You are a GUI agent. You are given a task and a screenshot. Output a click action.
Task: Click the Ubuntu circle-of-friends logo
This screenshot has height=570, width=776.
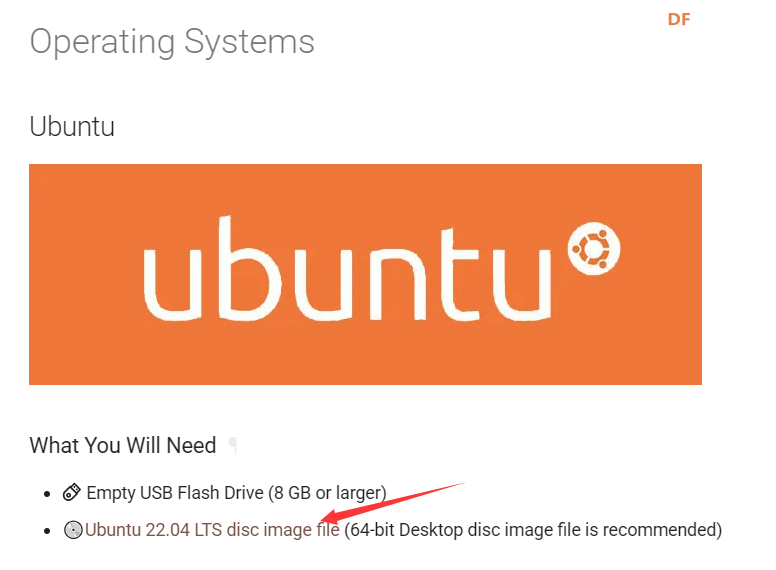[x=594, y=247]
